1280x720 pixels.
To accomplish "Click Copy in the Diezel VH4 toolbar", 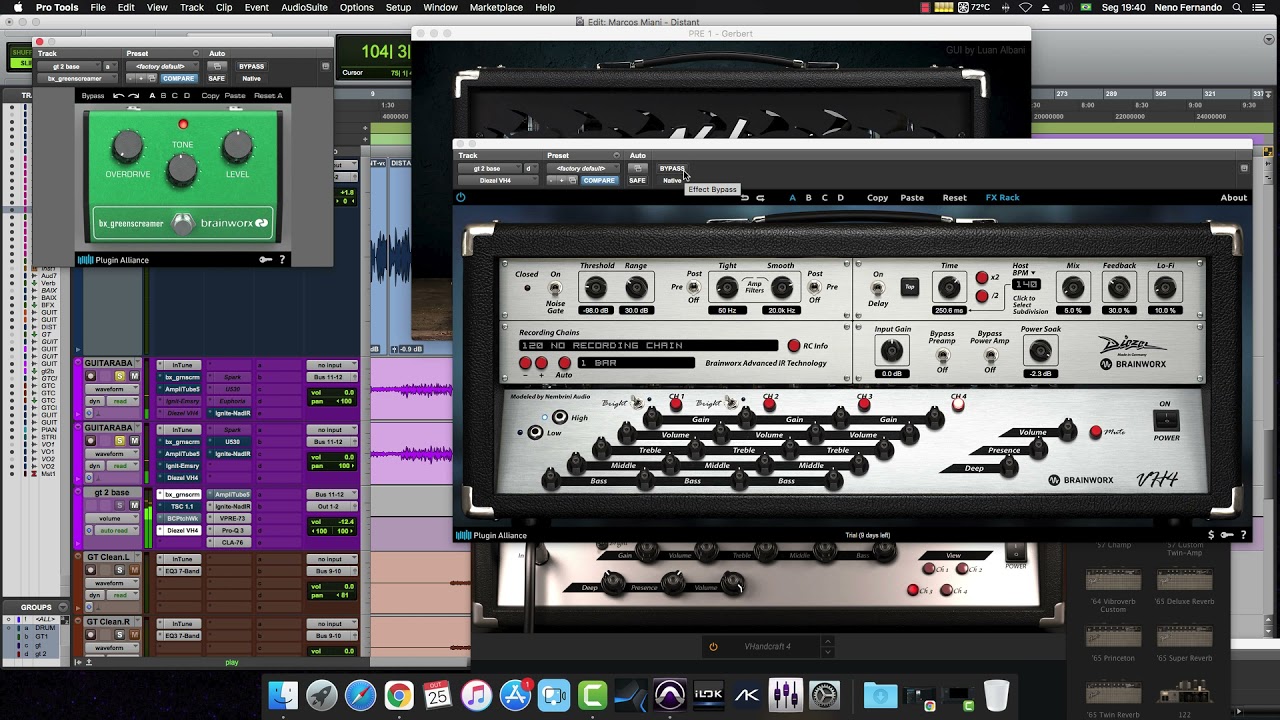I will [x=877, y=198].
